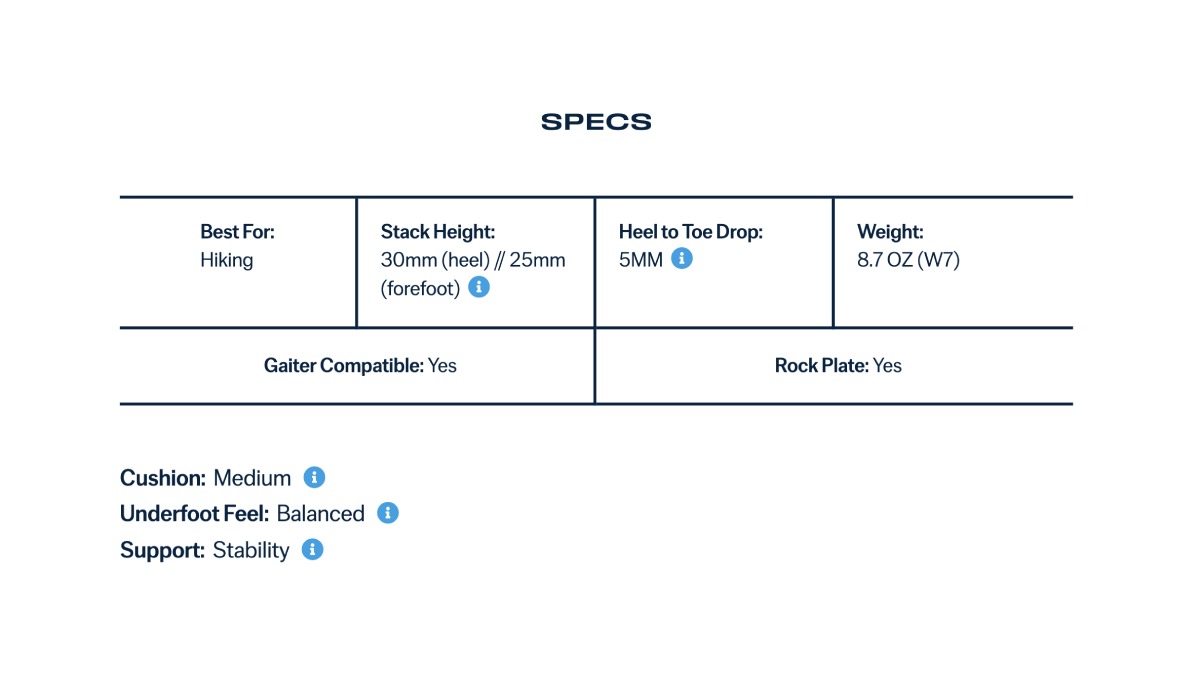Click the "Underfoot Feel:" label
1200x687 pixels.
coord(194,514)
